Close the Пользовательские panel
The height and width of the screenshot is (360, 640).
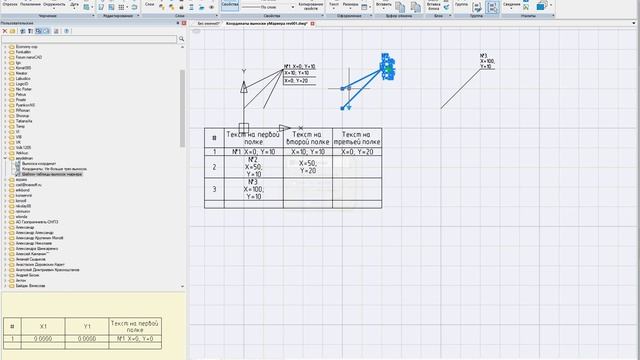coord(184,23)
